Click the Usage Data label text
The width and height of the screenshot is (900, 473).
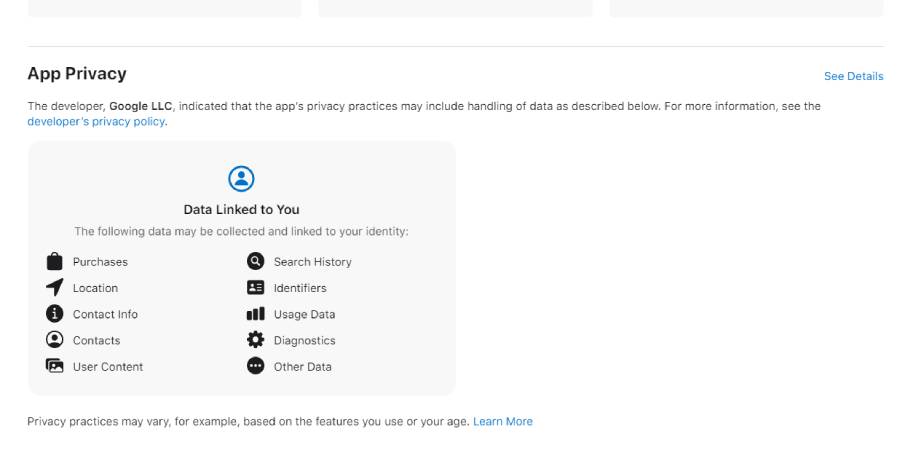click(304, 314)
